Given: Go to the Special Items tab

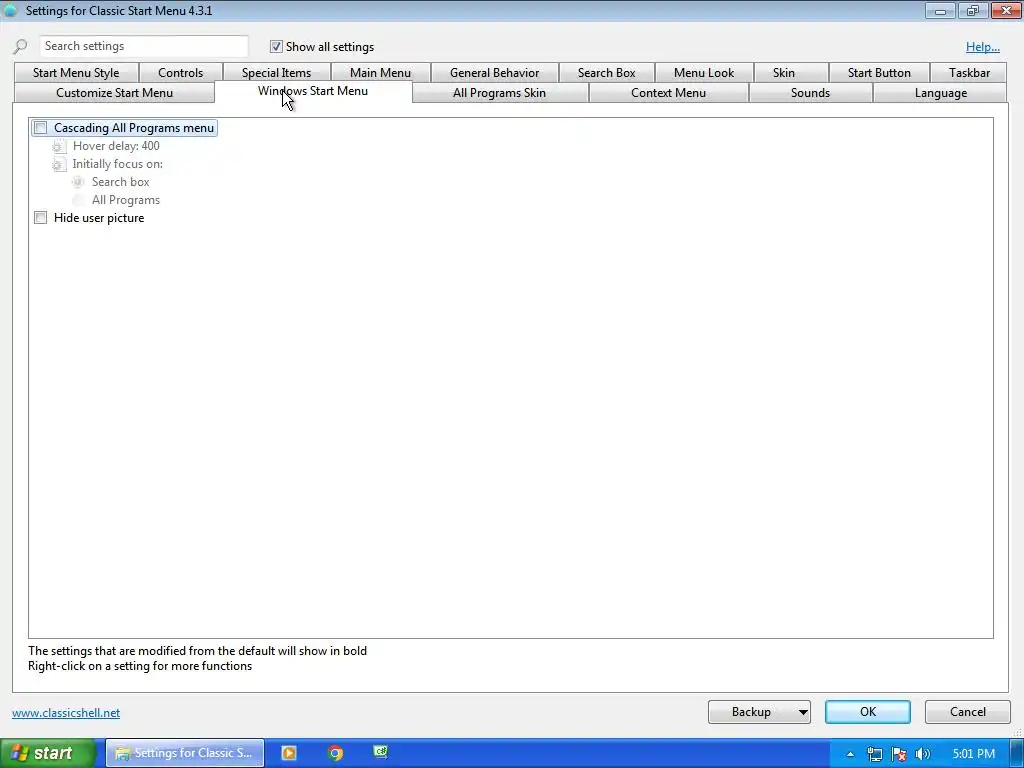Looking at the screenshot, I should point(276,72).
